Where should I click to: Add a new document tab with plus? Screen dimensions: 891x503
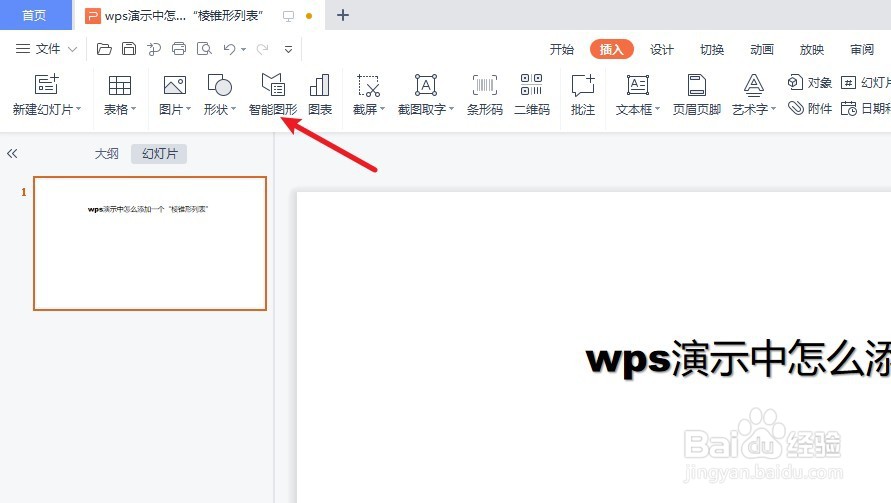pyautogui.click(x=343, y=15)
